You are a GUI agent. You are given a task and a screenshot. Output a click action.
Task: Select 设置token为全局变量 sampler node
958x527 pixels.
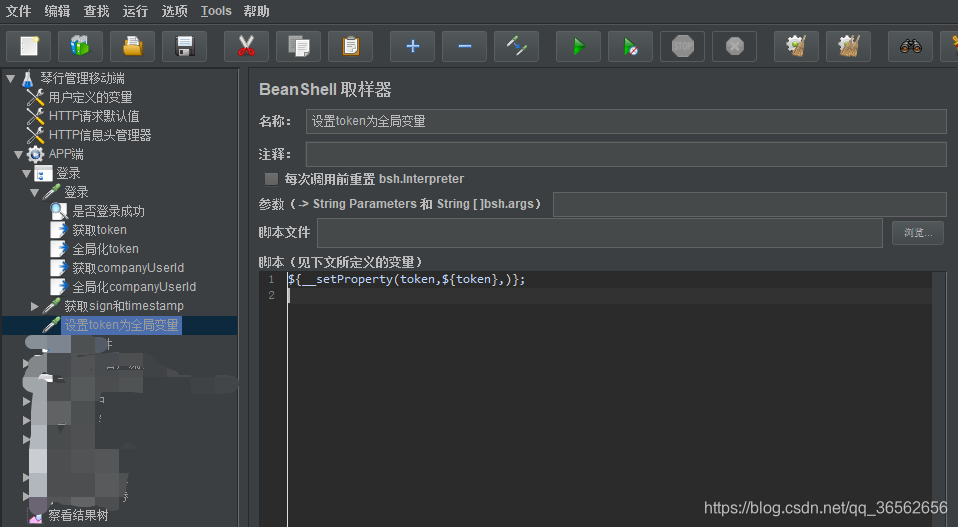[x=121, y=325]
